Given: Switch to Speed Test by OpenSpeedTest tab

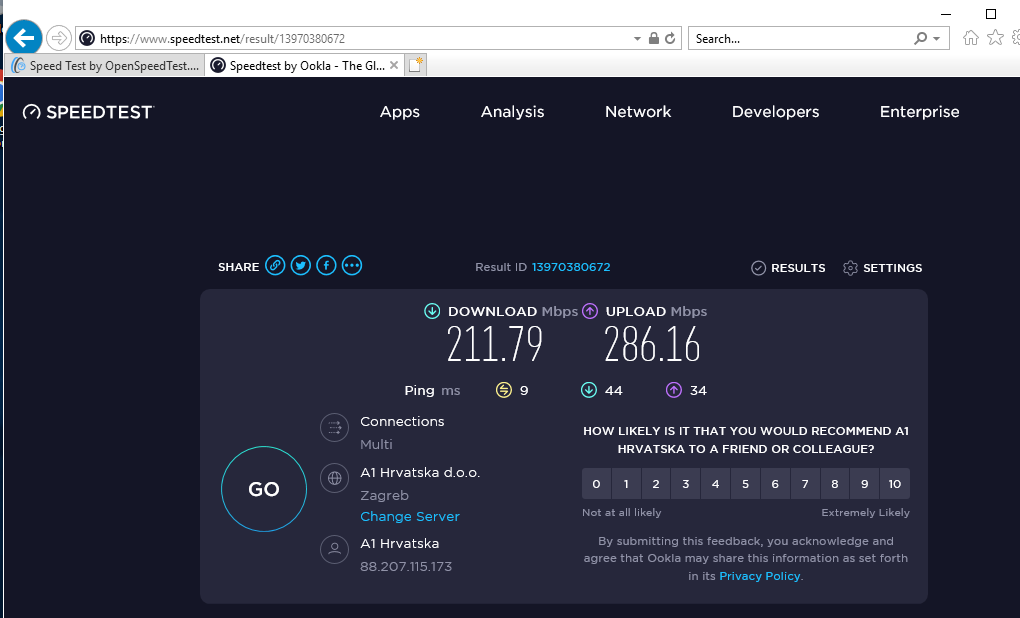Looking at the screenshot, I should pyautogui.click(x=106, y=65).
